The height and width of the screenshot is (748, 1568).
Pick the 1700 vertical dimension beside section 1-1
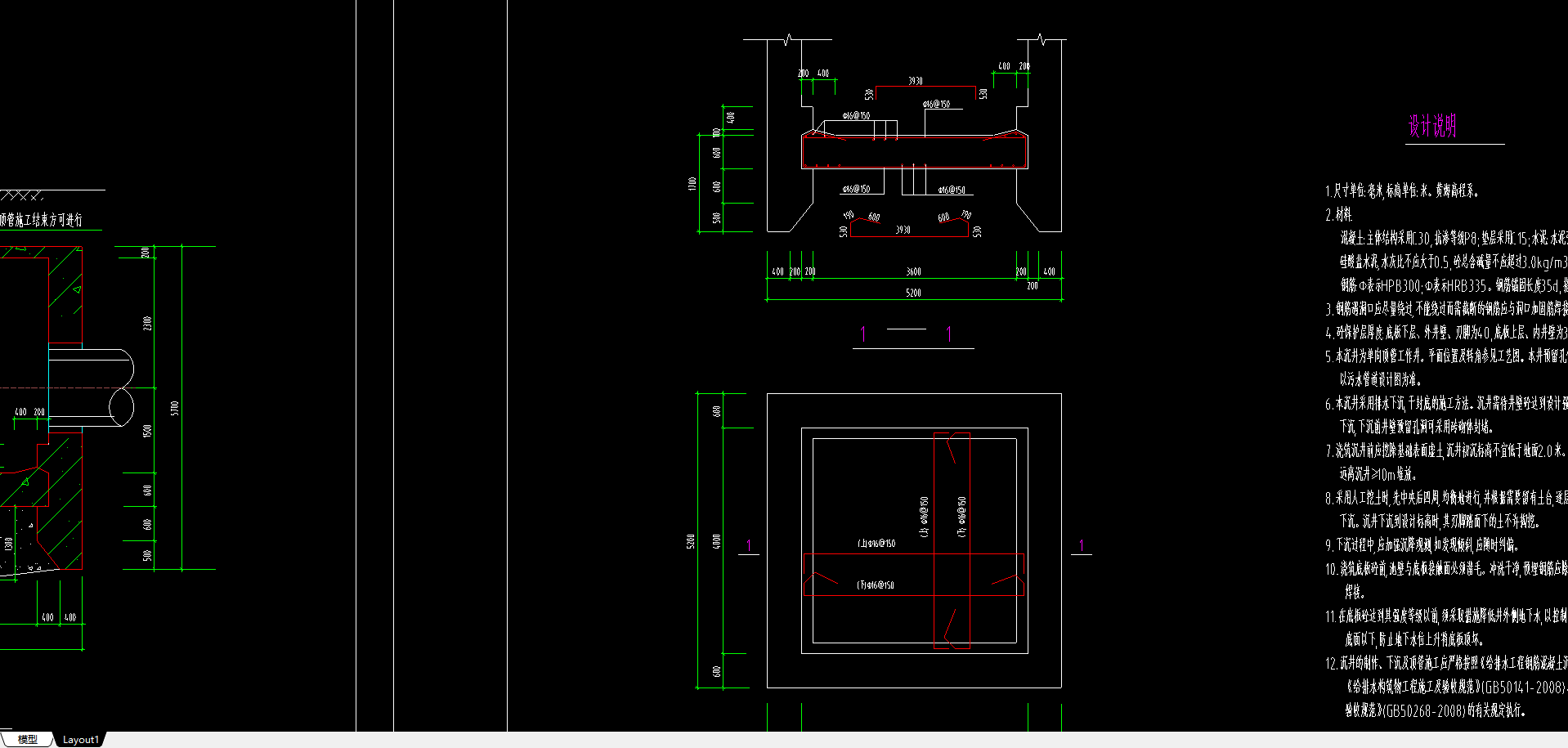coord(693,184)
